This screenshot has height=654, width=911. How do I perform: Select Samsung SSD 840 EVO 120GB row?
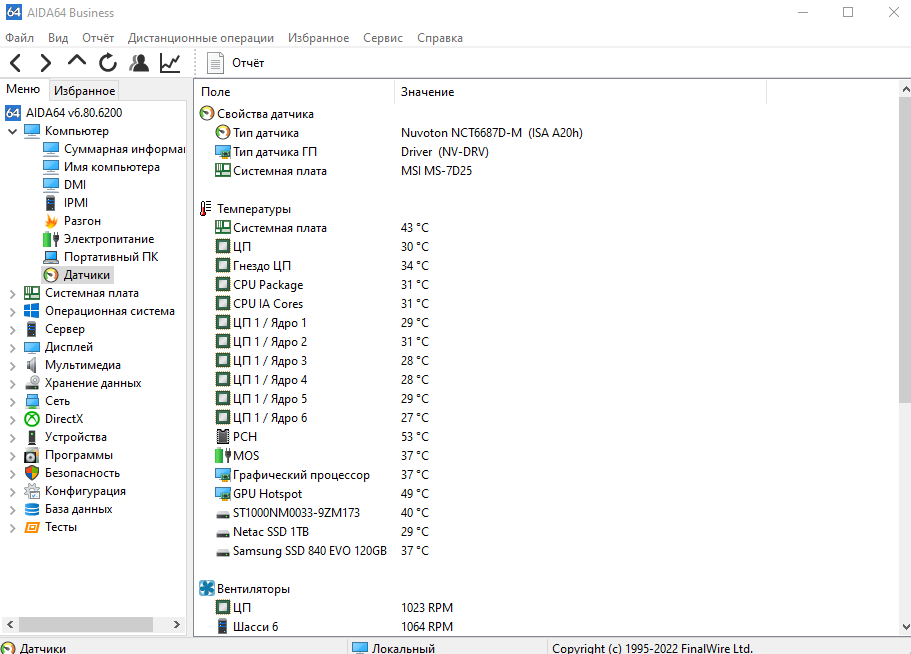pos(321,551)
